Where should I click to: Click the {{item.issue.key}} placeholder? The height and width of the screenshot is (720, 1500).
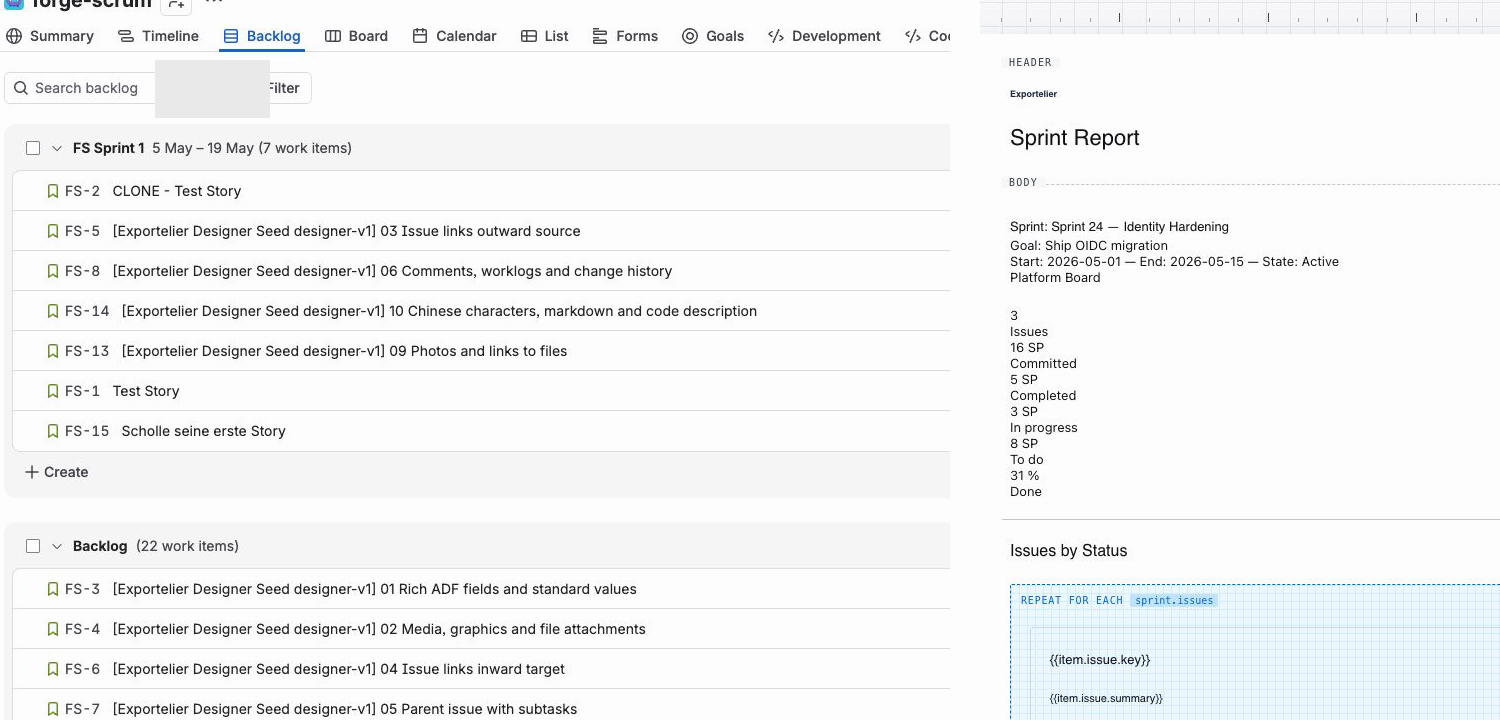pyautogui.click(x=1100, y=660)
